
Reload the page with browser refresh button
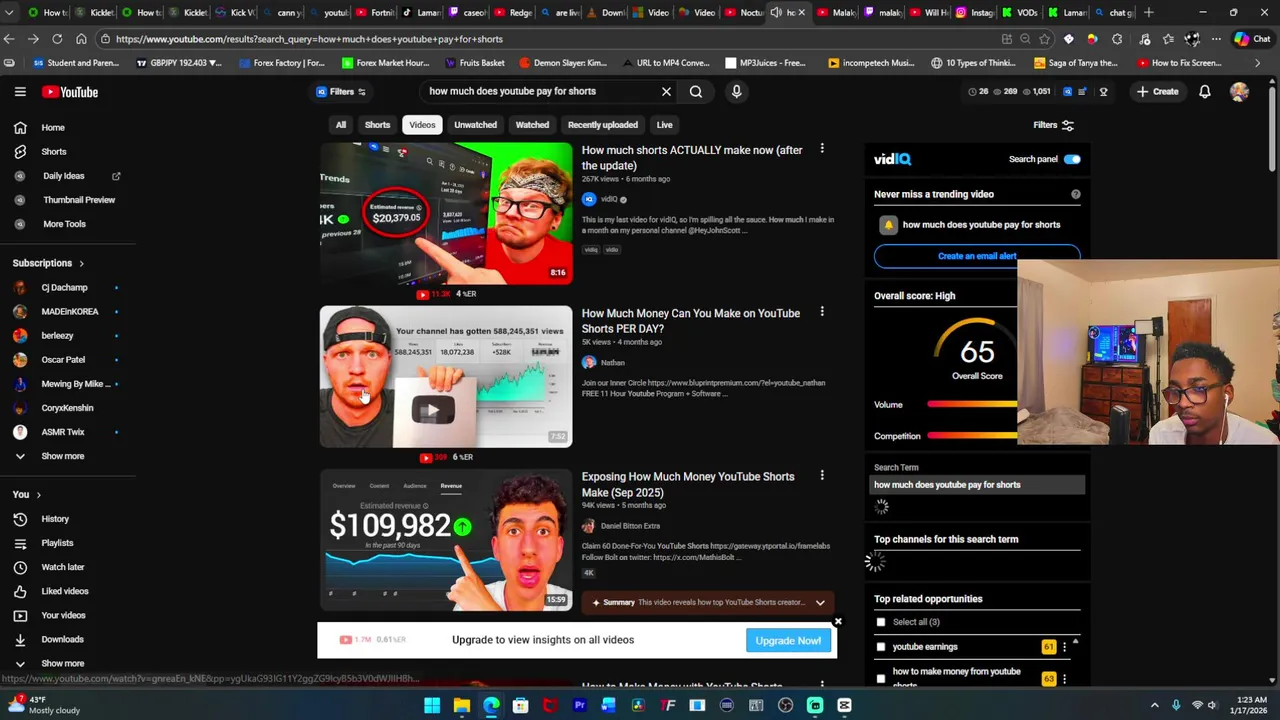[57, 39]
